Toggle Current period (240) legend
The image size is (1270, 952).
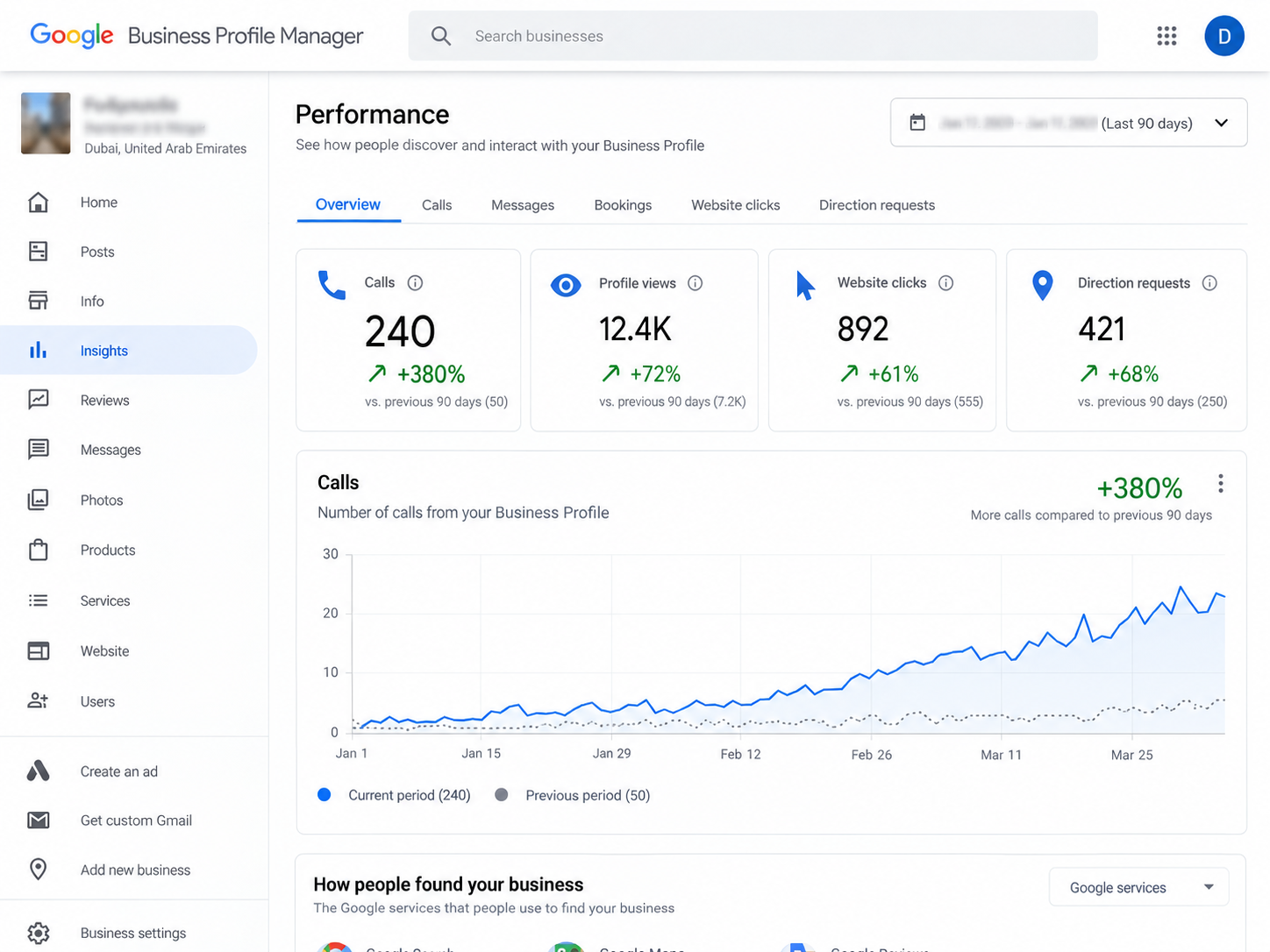tap(394, 795)
